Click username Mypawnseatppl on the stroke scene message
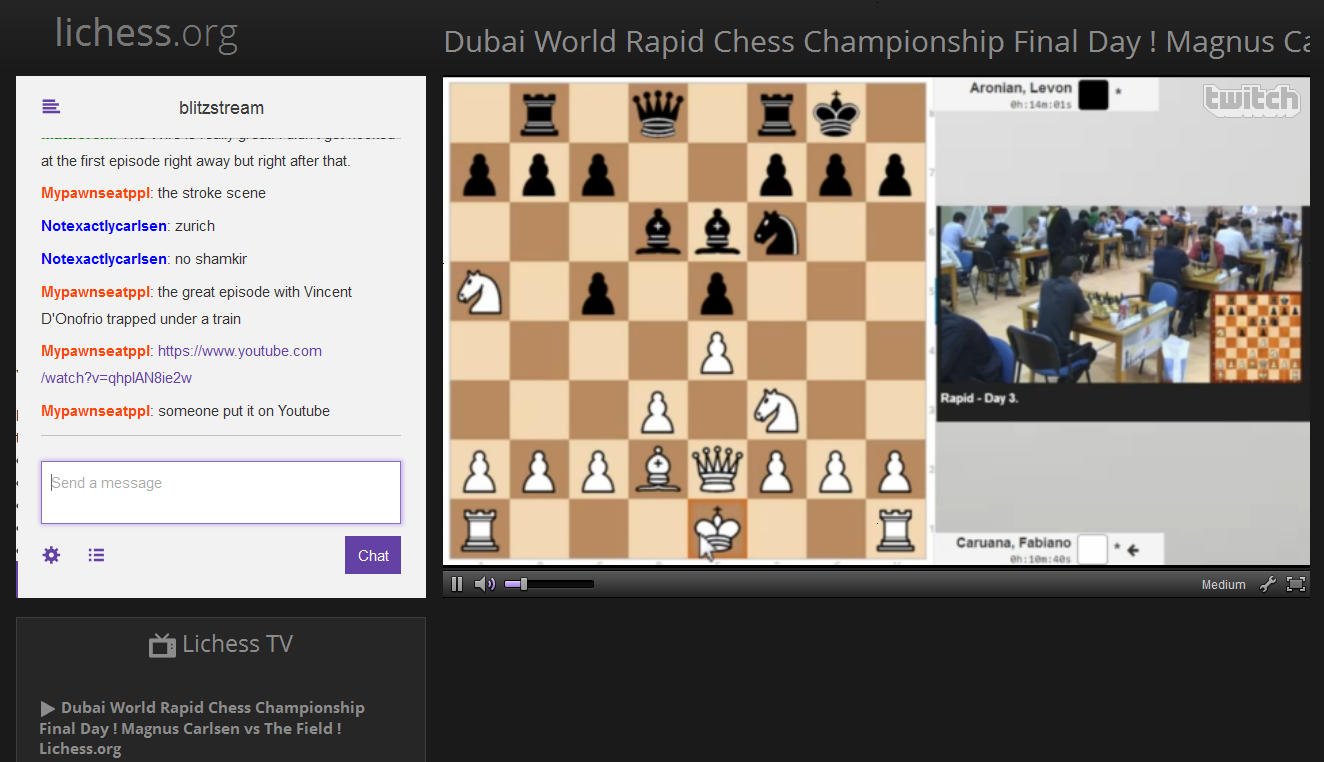Screen dimensions: 1324x762 (x=95, y=193)
